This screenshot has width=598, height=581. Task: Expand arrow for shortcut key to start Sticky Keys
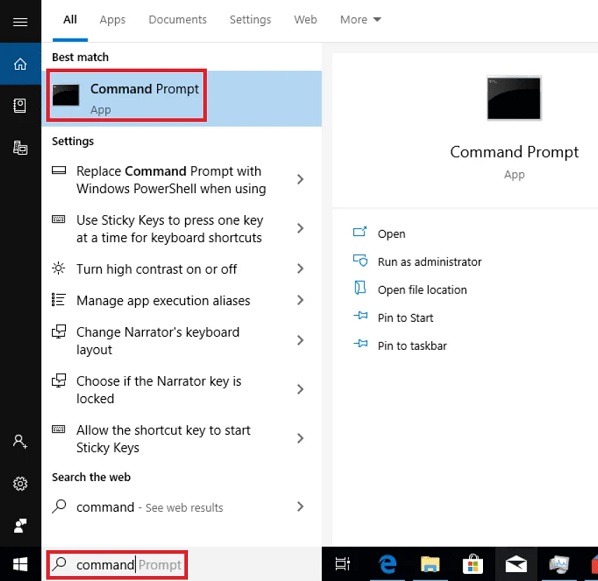301,438
